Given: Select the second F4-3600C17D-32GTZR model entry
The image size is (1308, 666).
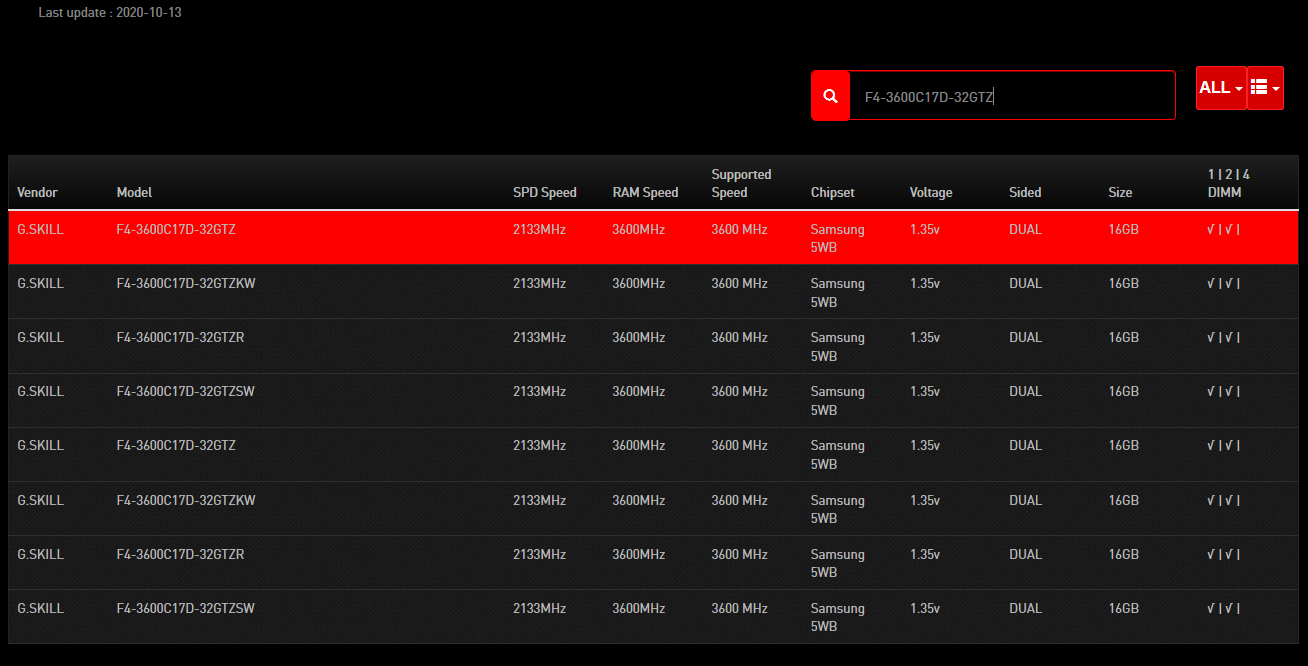Looking at the screenshot, I should click(180, 555).
